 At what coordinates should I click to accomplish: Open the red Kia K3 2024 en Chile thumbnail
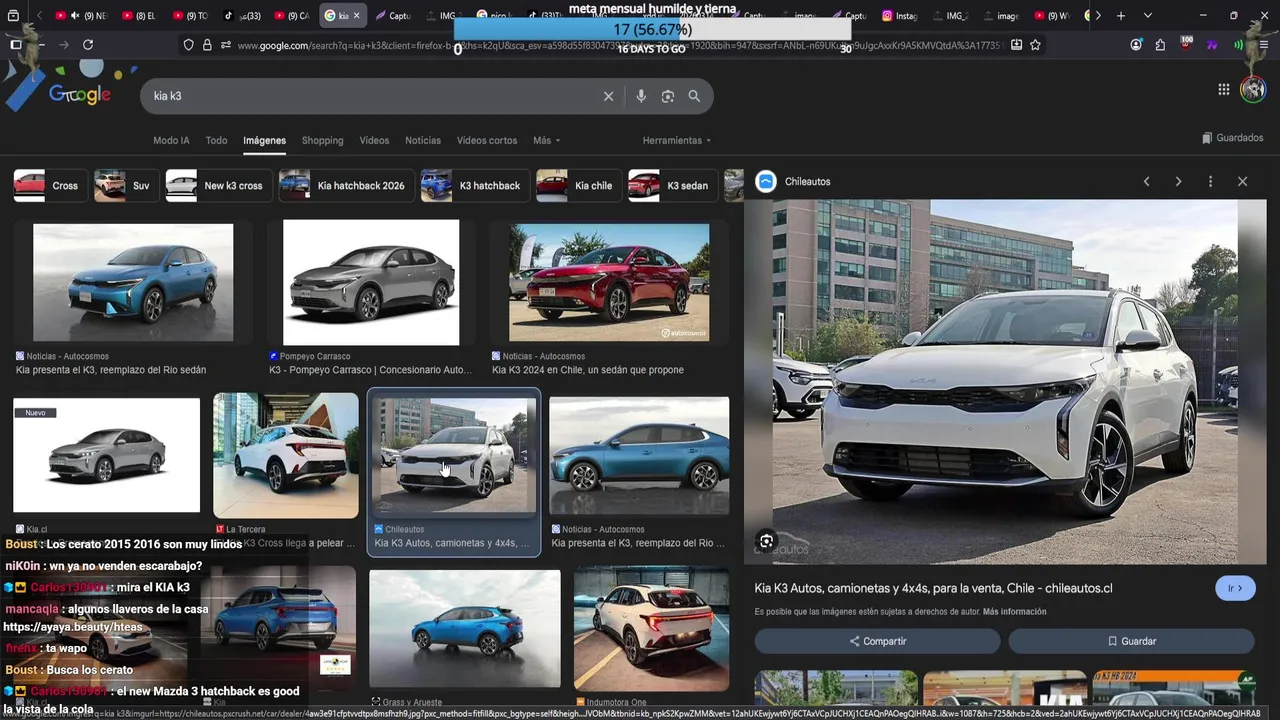609,283
